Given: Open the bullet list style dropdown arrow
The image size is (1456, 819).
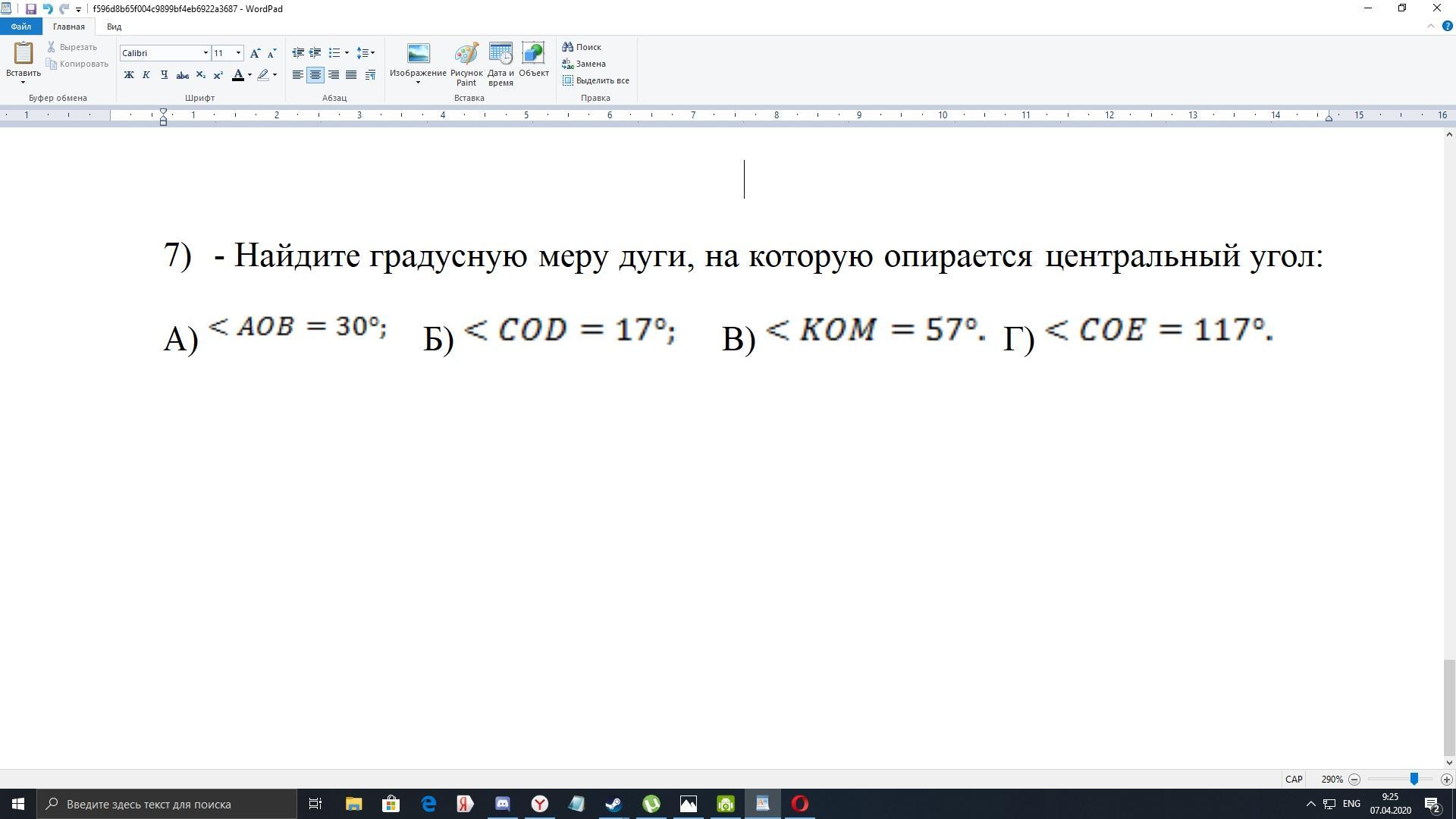Looking at the screenshot, I should (347, 53).
